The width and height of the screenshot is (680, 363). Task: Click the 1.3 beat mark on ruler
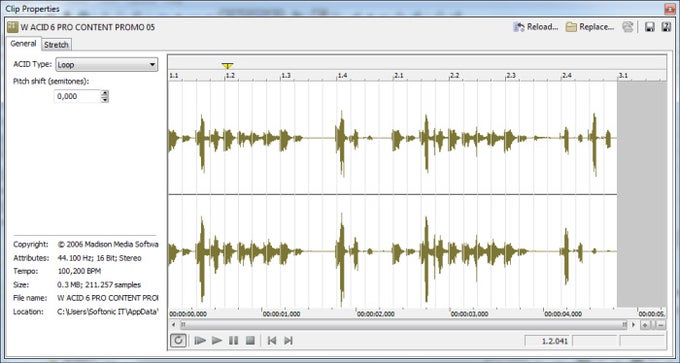[286, 75]
